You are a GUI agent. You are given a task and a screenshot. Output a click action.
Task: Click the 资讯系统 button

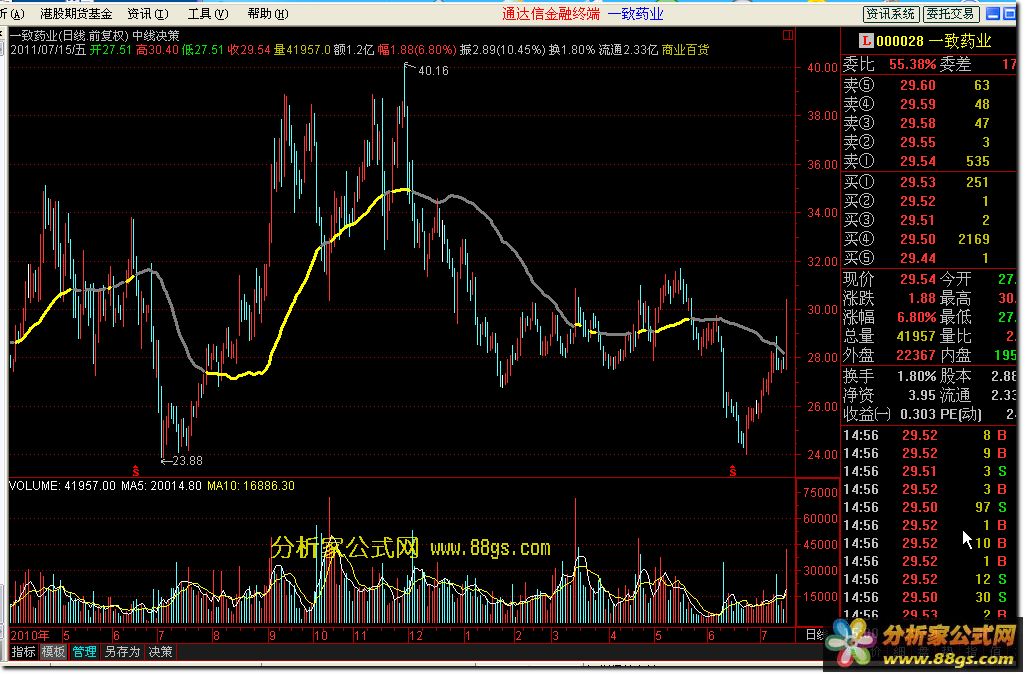click(x=891, y=14)
